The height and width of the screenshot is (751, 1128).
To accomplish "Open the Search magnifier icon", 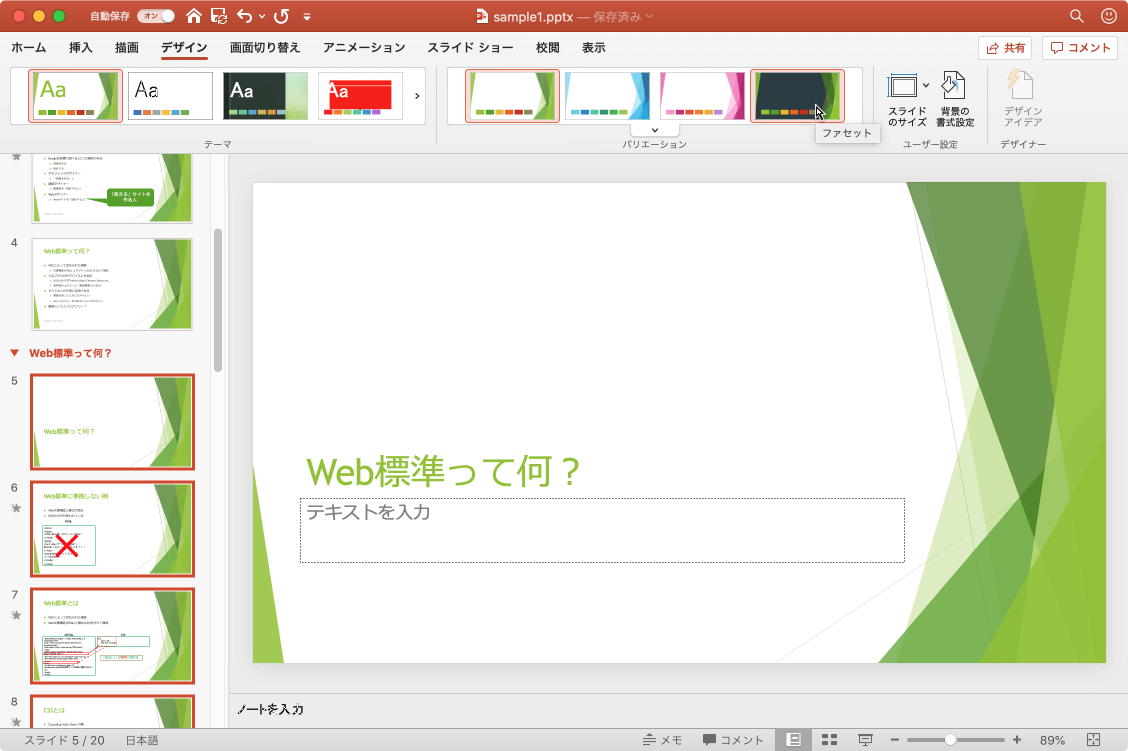I will pyautogui.click(x=1076, y=16).
